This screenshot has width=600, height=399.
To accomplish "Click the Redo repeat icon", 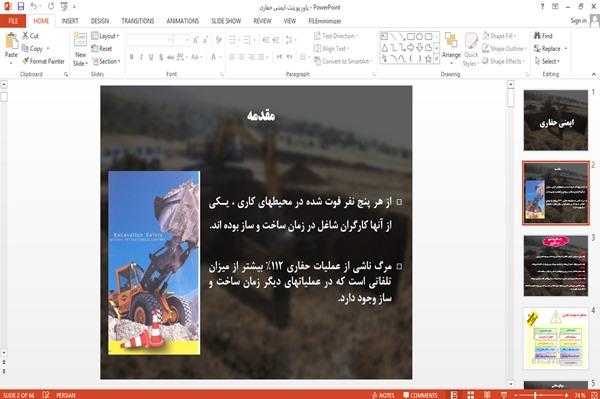I will click(51, 7).
